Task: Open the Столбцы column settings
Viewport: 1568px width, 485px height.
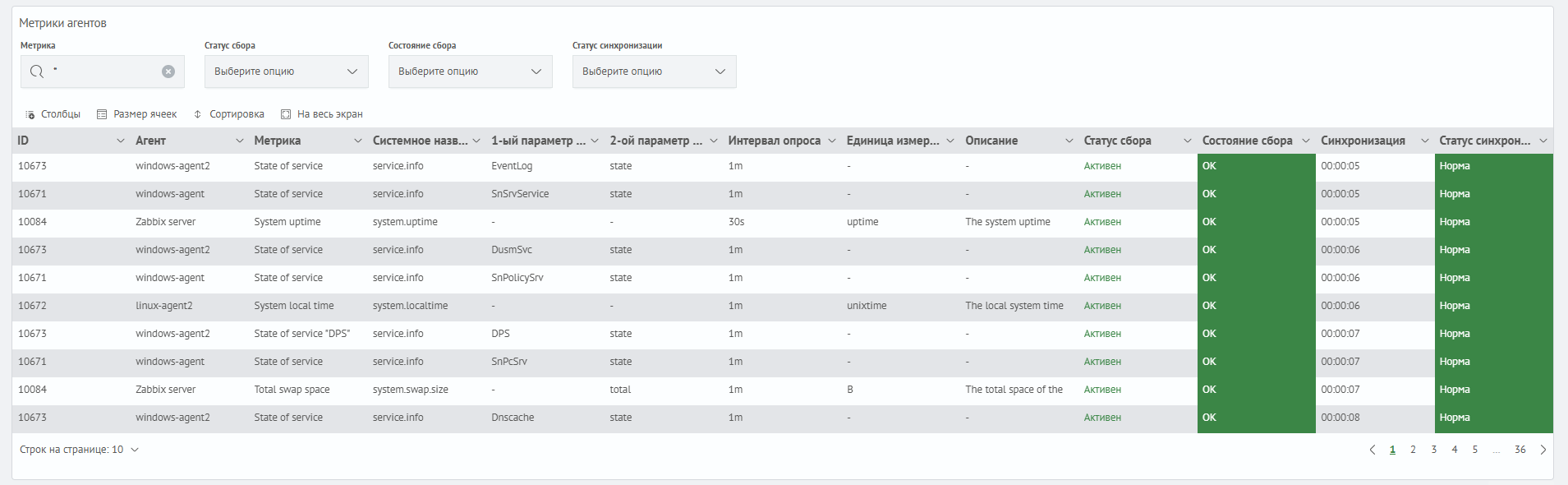Action: coord(53,114)
